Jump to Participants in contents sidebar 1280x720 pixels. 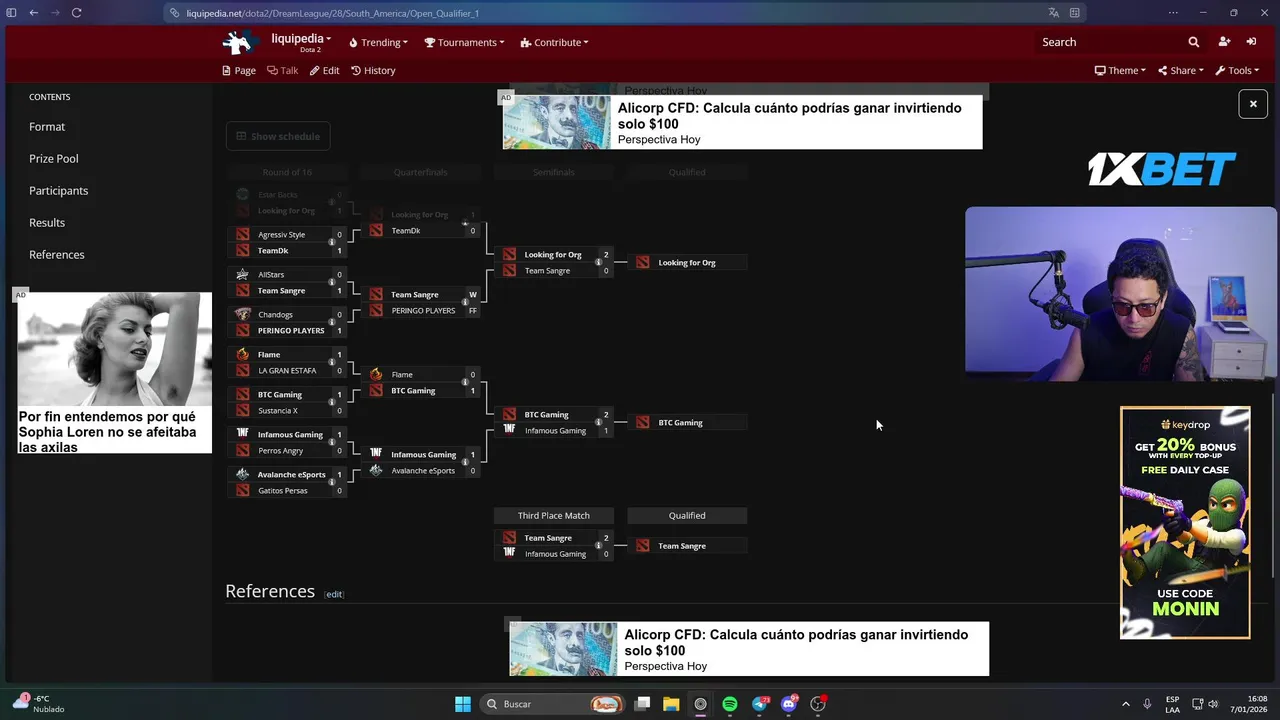tap(59, 191)
